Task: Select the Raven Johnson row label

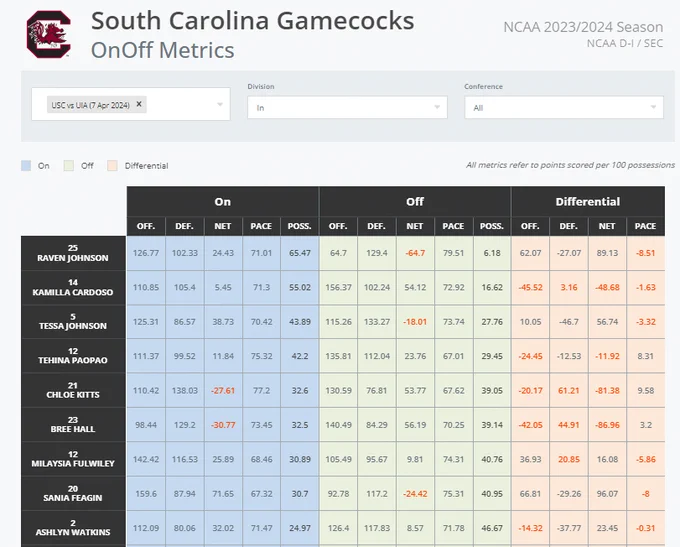Action: tap(73, 253)
